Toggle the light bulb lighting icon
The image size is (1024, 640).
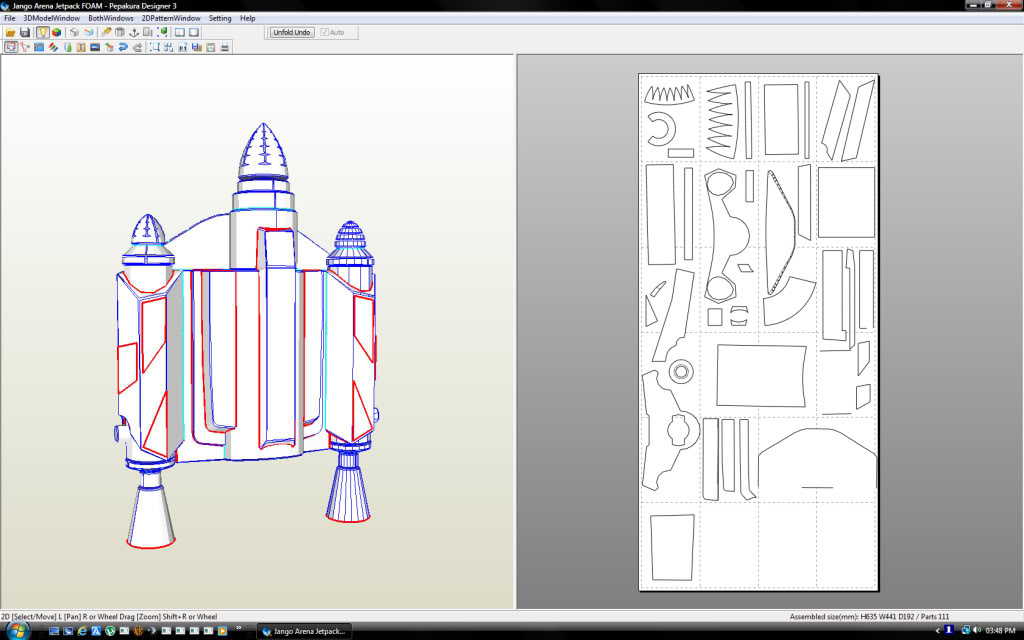click(42, 32)
